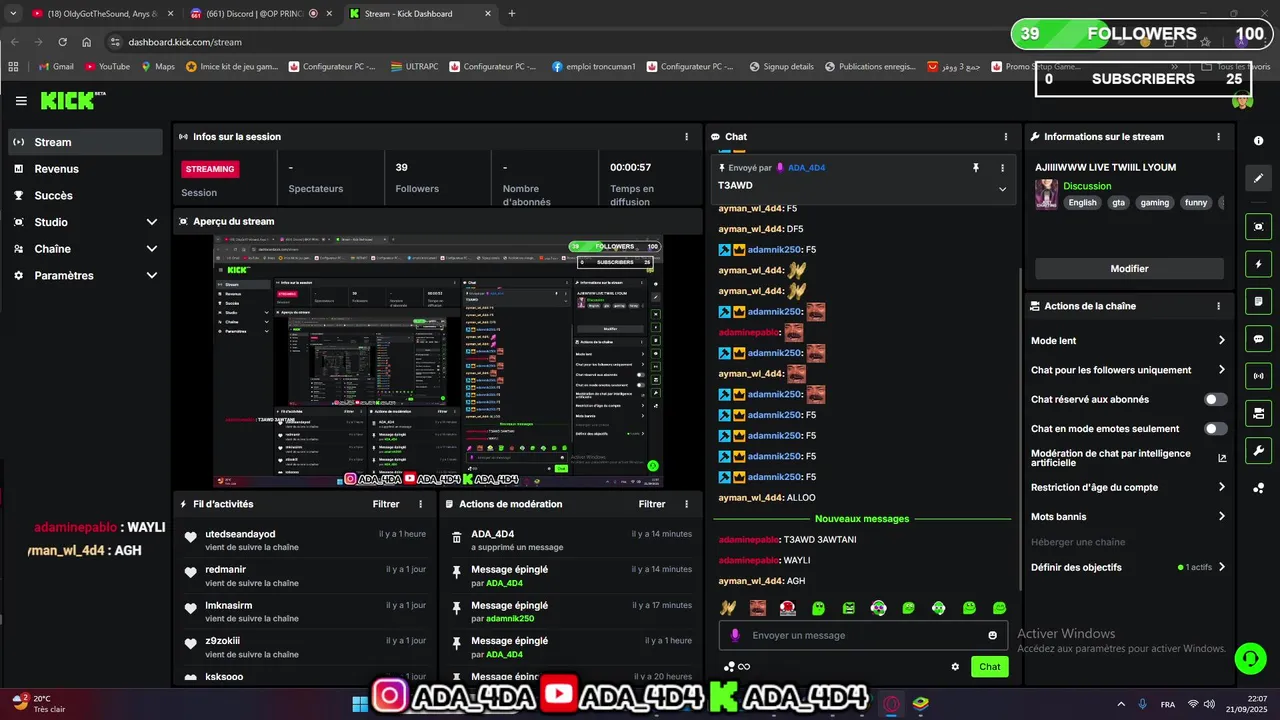Open Fil d'activités three-dot menu
1280x720 pixels.
coord(420,504)
